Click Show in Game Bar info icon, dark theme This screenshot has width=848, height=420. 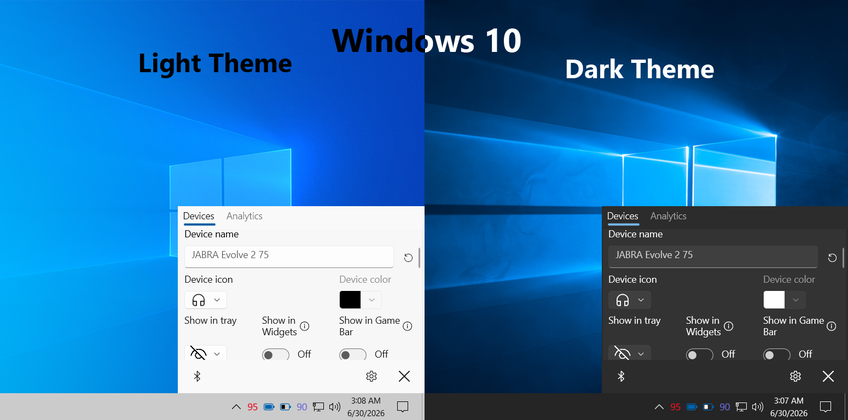(x=831, y=326)
